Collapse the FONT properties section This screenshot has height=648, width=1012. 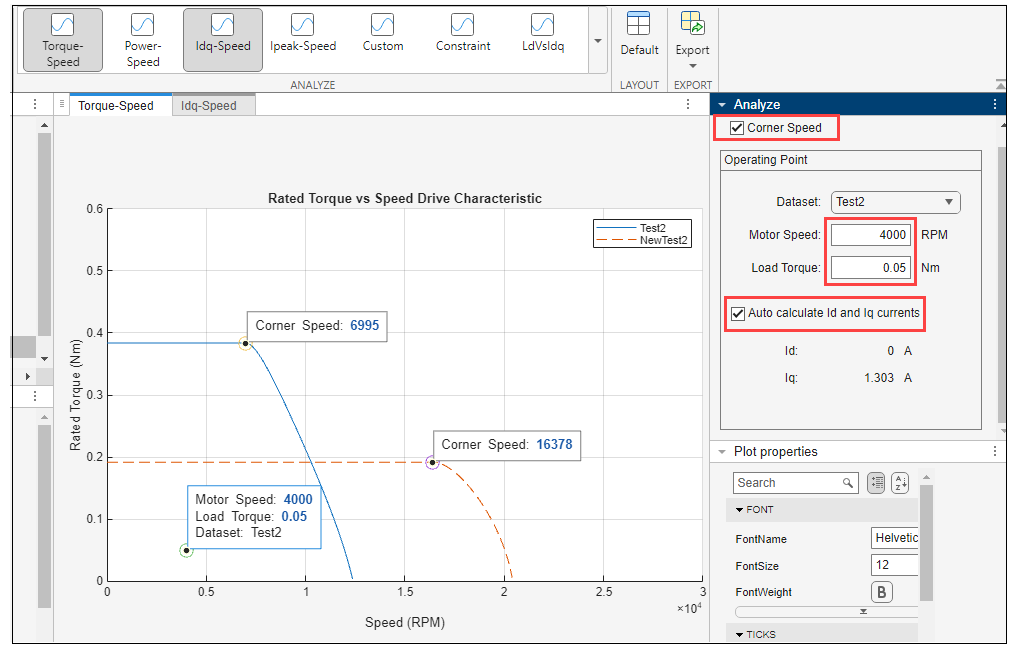(x=739, y=510)
